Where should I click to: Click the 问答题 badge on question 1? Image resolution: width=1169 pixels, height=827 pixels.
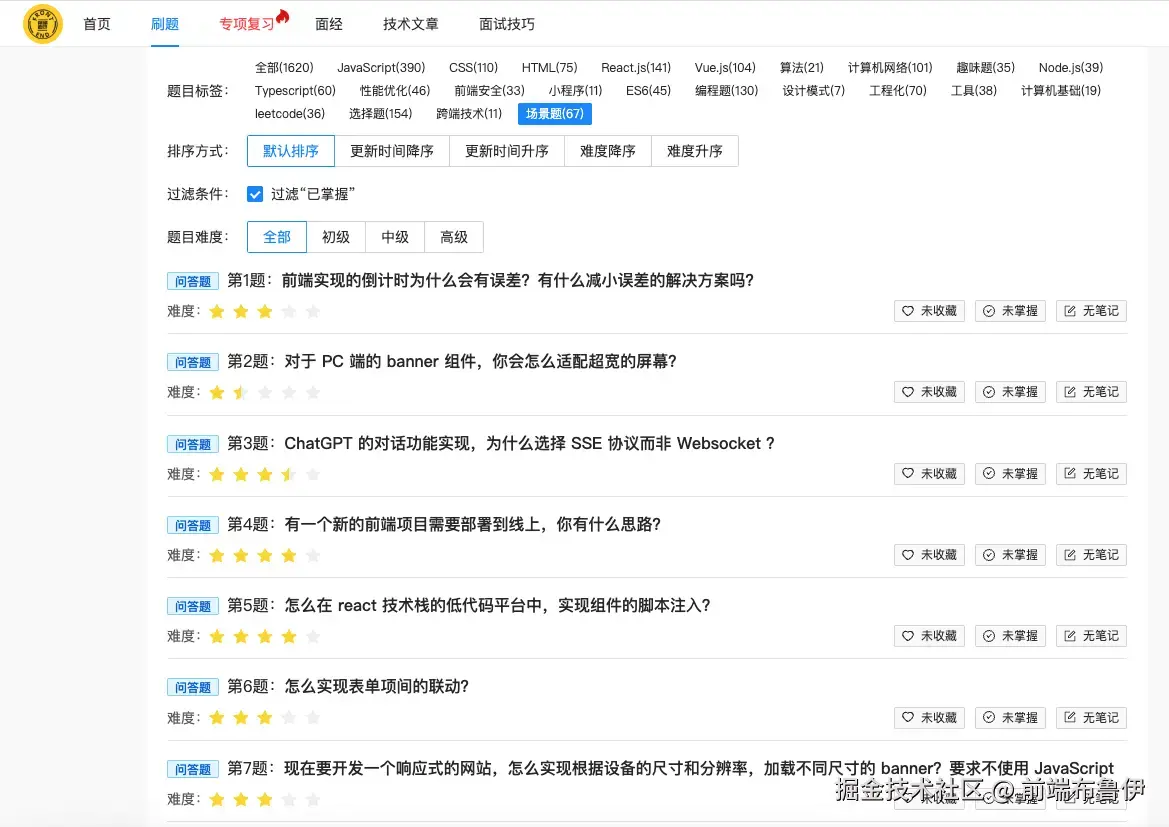pos(192,281)
